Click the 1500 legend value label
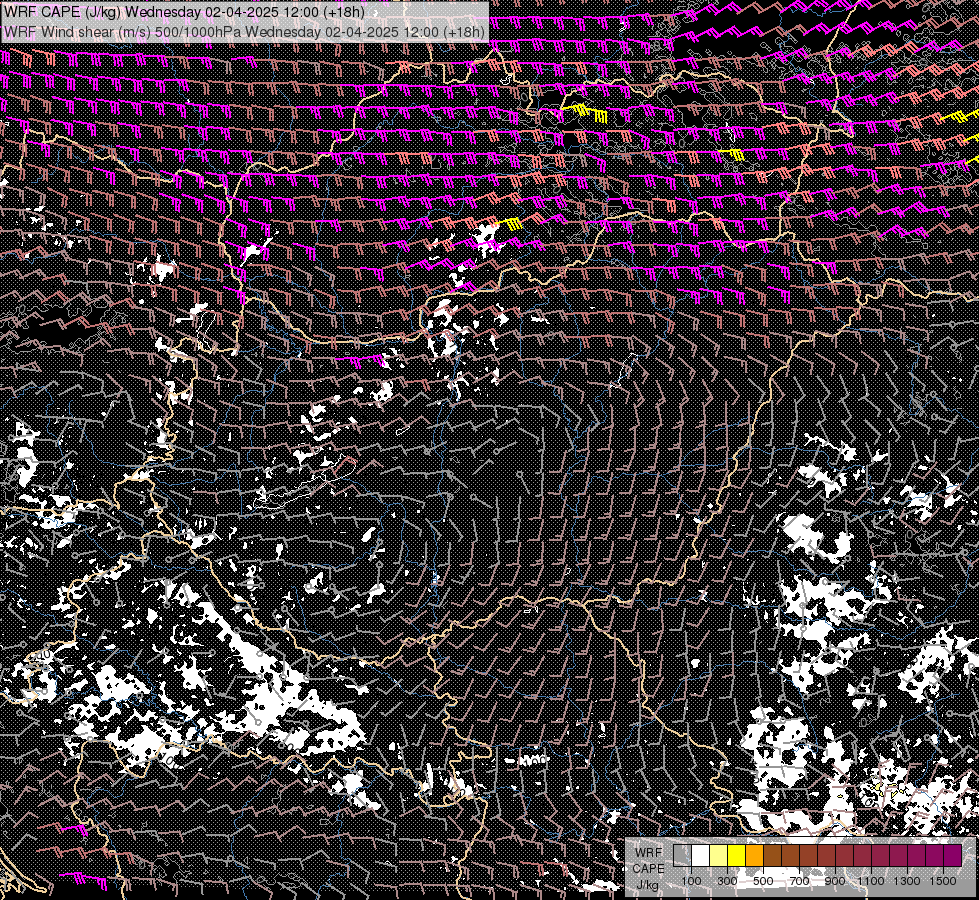The width and height of the screenshot is (979, 900). pyautogui.click(x=943, y=881)
